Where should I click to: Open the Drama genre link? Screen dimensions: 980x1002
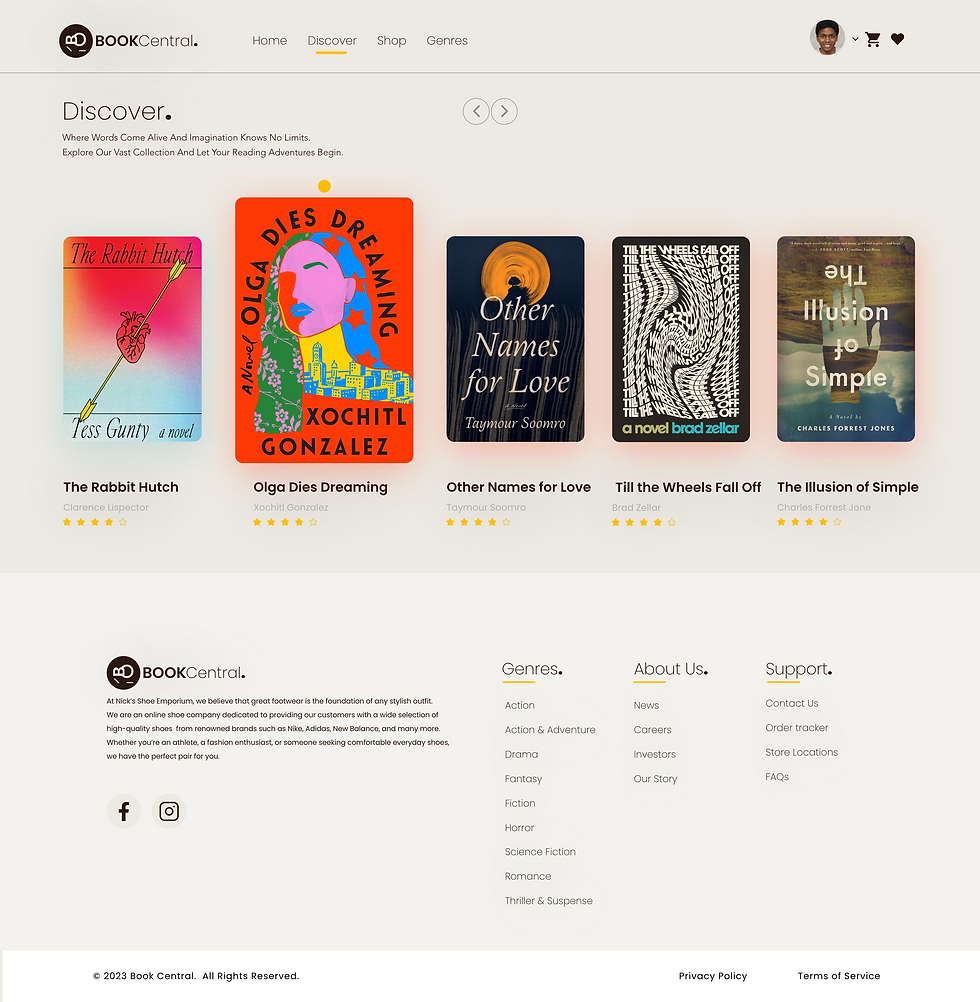point(521,754)
